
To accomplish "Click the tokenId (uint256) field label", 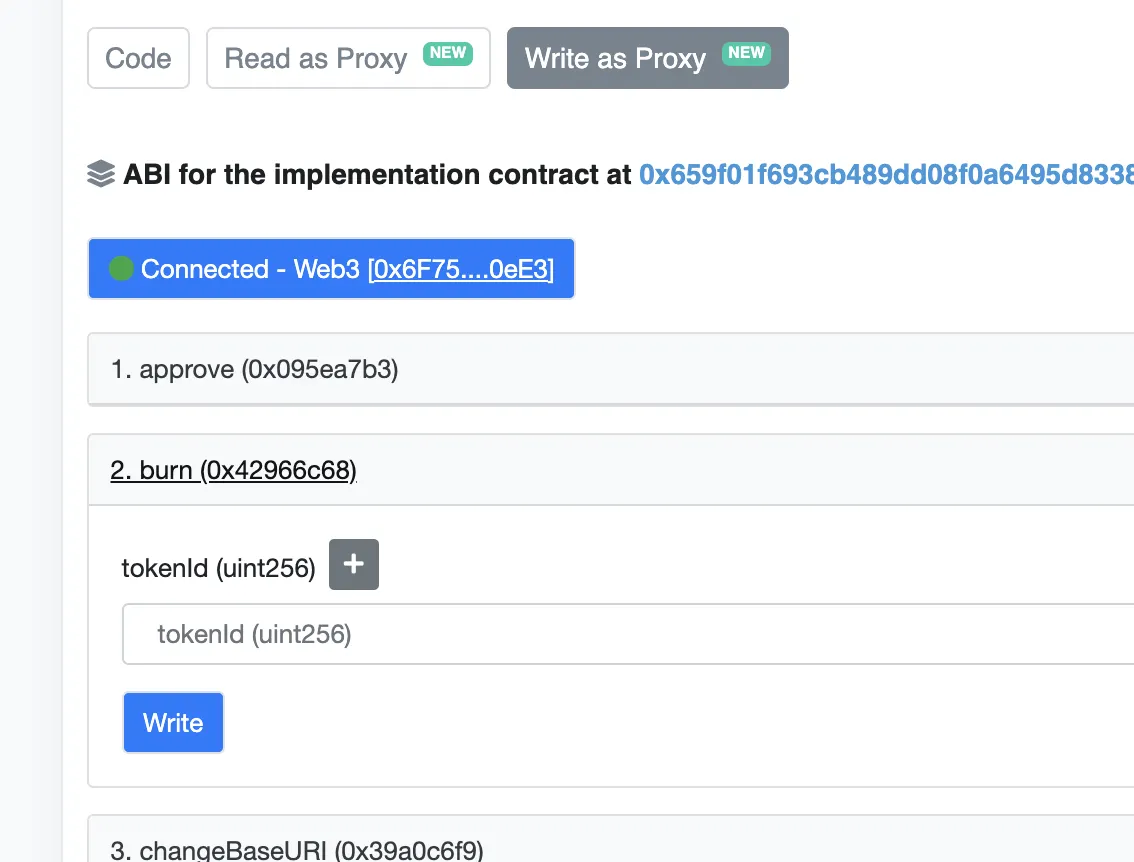I will coord(218,569).
